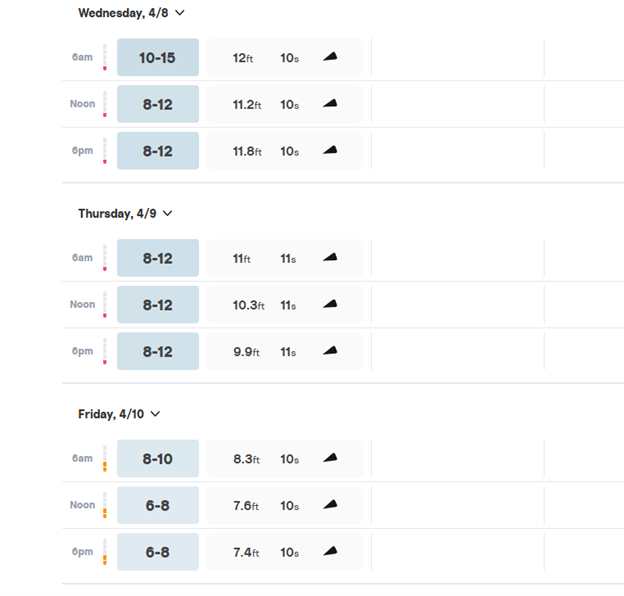Image resolution: width=624 pixels, height=596 pixels.
Task: Click the 10.3ft 11s swell Thursday Noon
Action: [x=266, y=305]
